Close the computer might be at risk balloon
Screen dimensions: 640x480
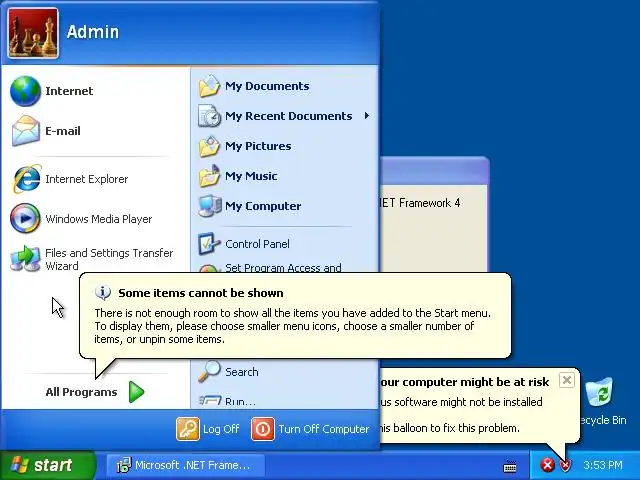[567, 380]
